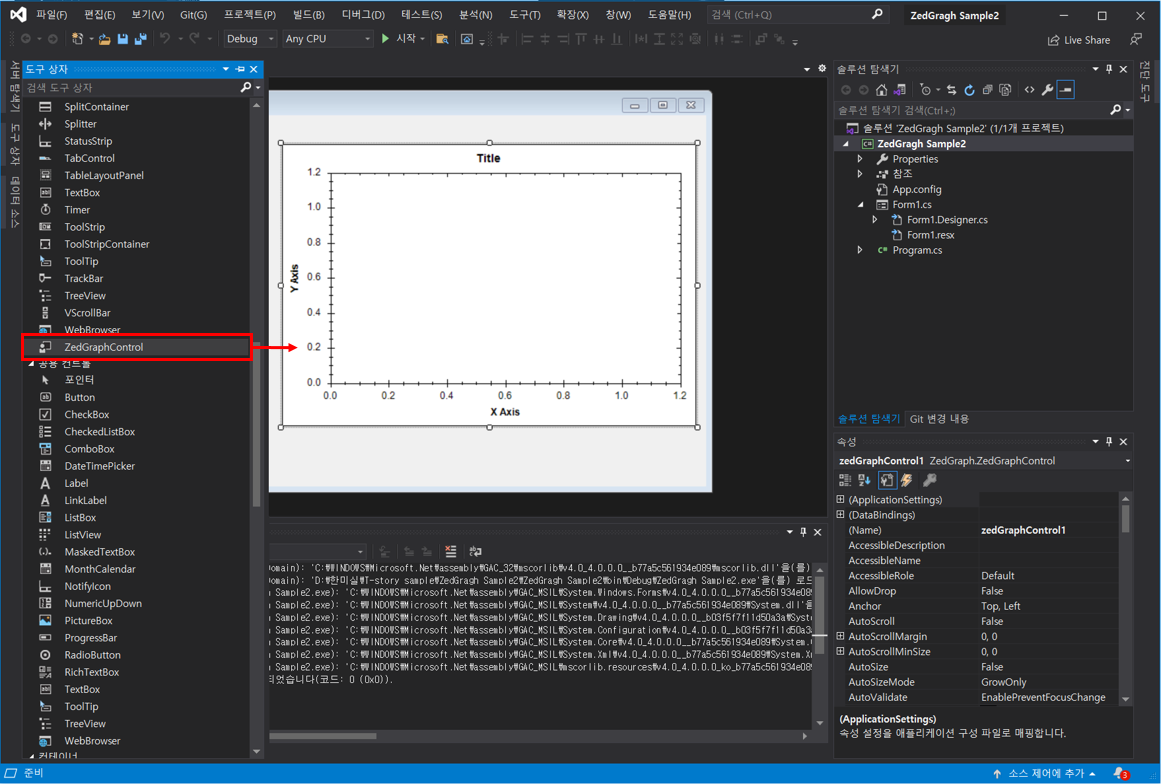
Task: Click Sync with Active Document icon
Action: point(951,90)
